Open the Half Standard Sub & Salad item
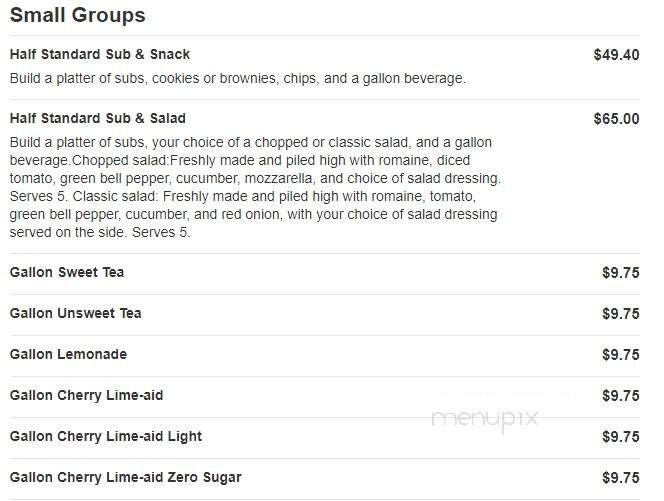Image resolution: width=664 pixels, height=501 pixels. 98,119
